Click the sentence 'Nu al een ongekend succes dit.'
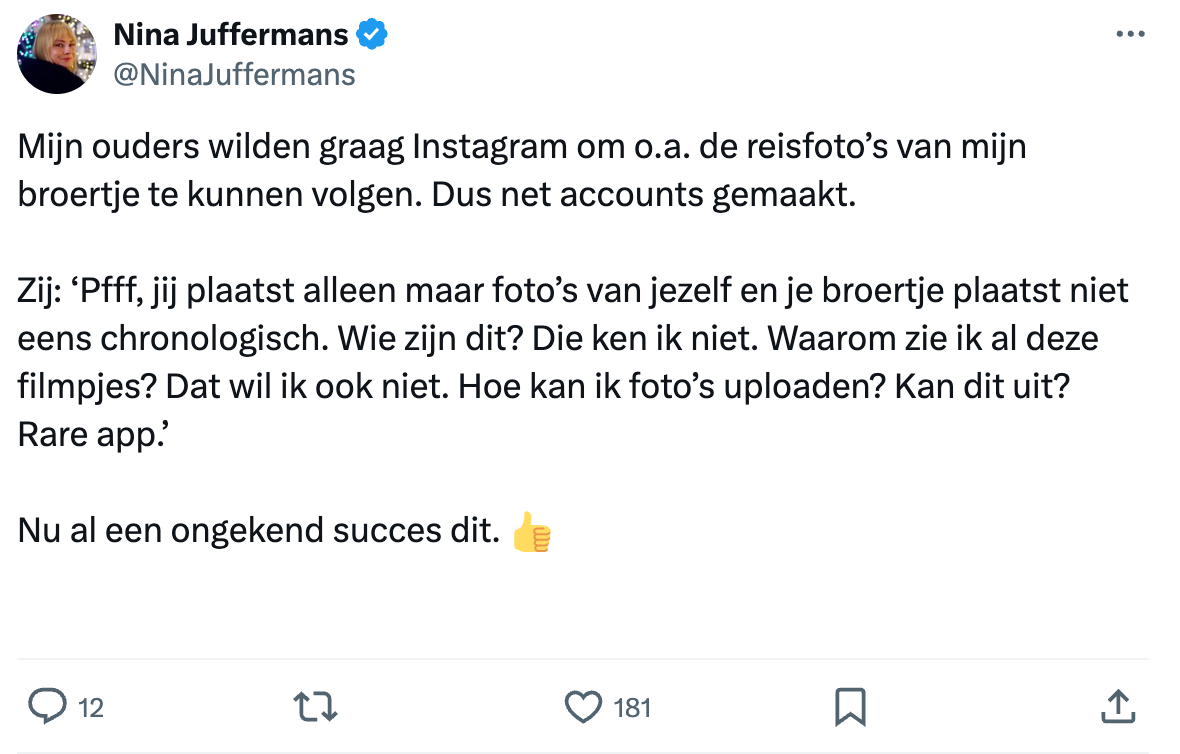1180x754 pixels. 259,531
